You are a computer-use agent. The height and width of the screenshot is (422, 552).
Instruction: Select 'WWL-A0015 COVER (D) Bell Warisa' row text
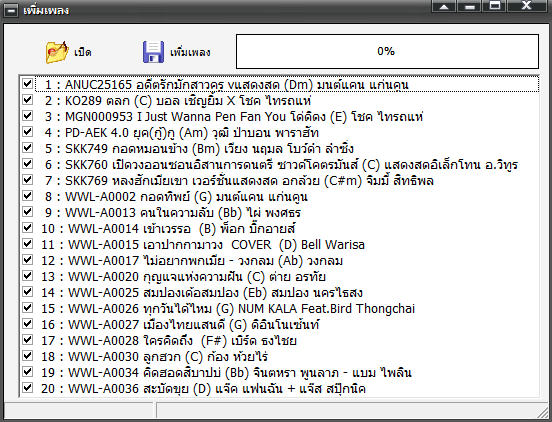click(x=203, y=245)
